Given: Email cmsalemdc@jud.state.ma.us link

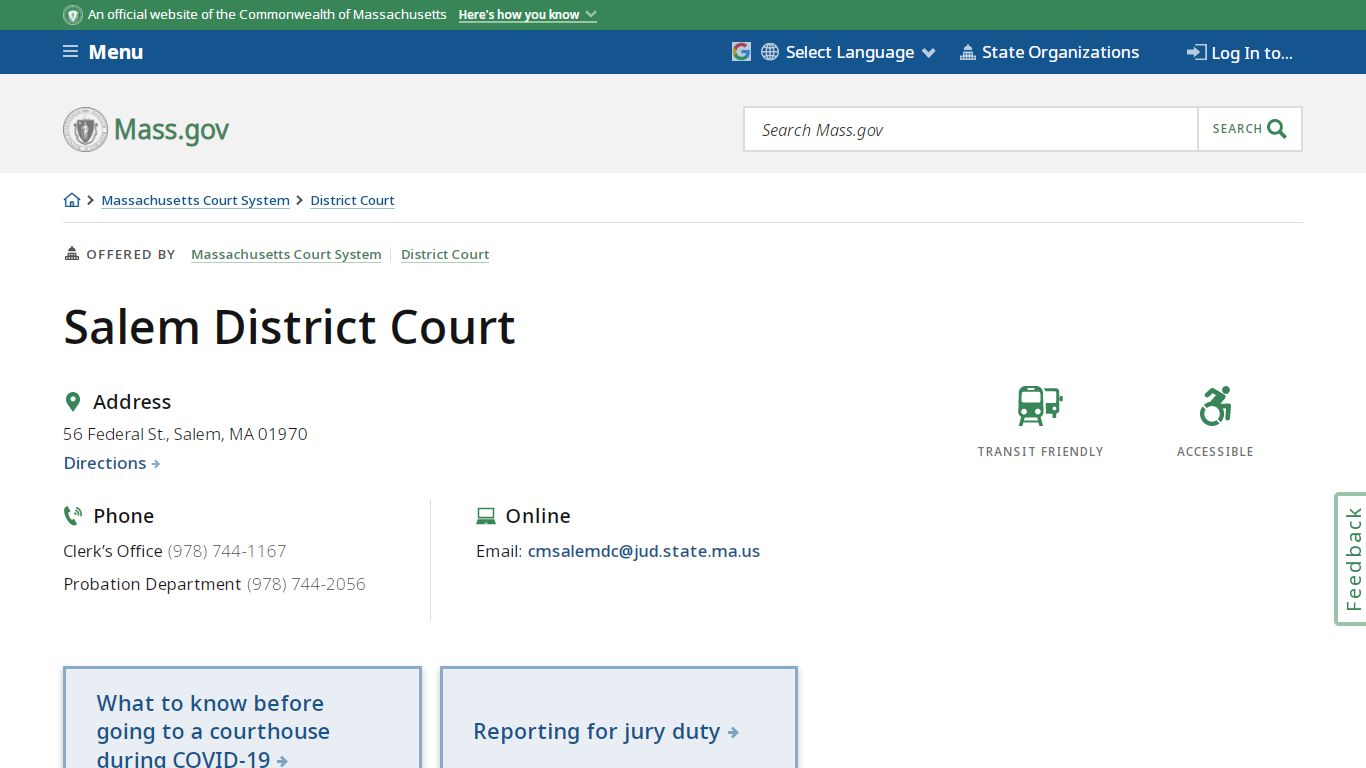Looking at the screenshot, I should pyautogui.click(x=644, y=551).
